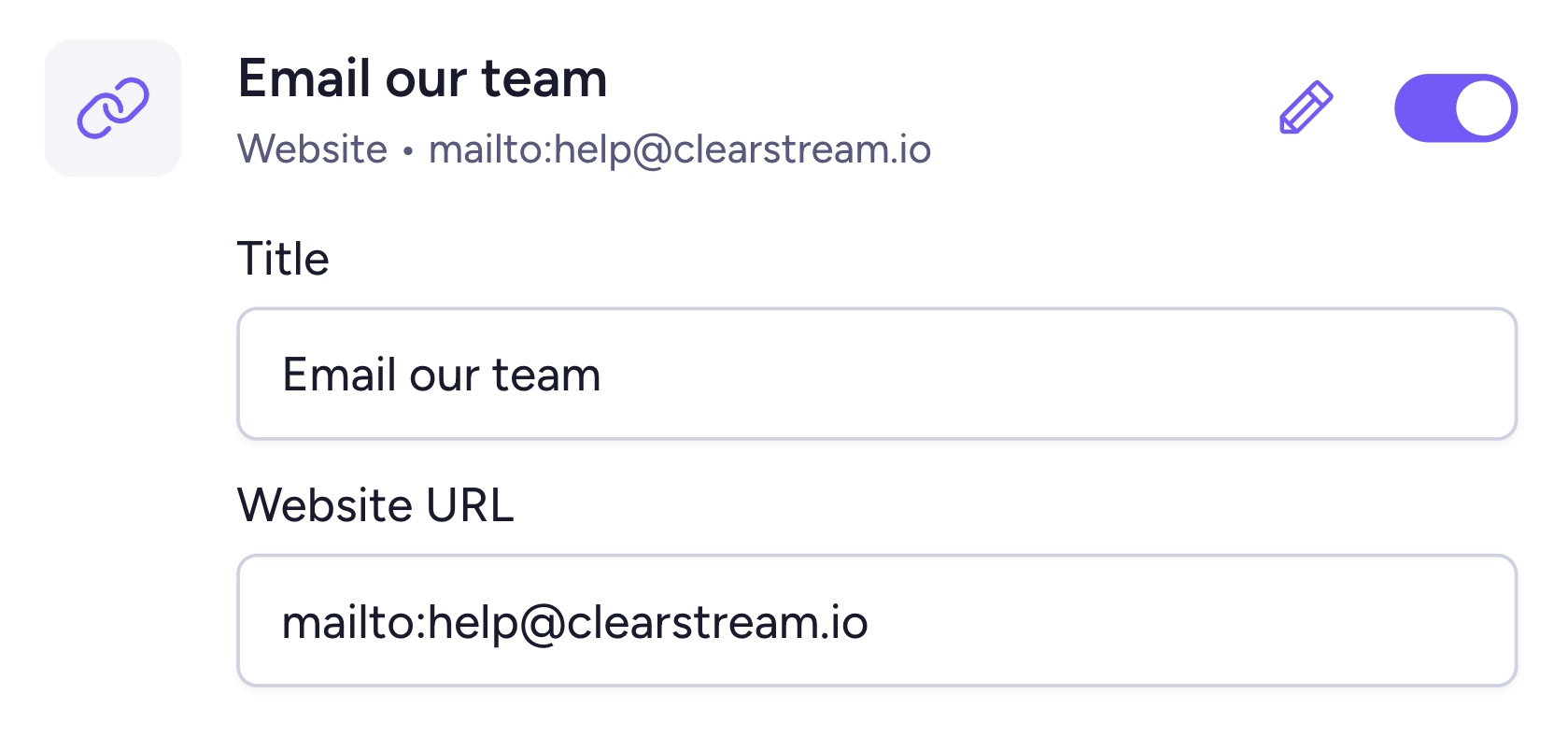The height and width of the screenshot is (736, 1568).
Task: Disable the Email our team link toggle
Action: click(x=1455, y=108)
